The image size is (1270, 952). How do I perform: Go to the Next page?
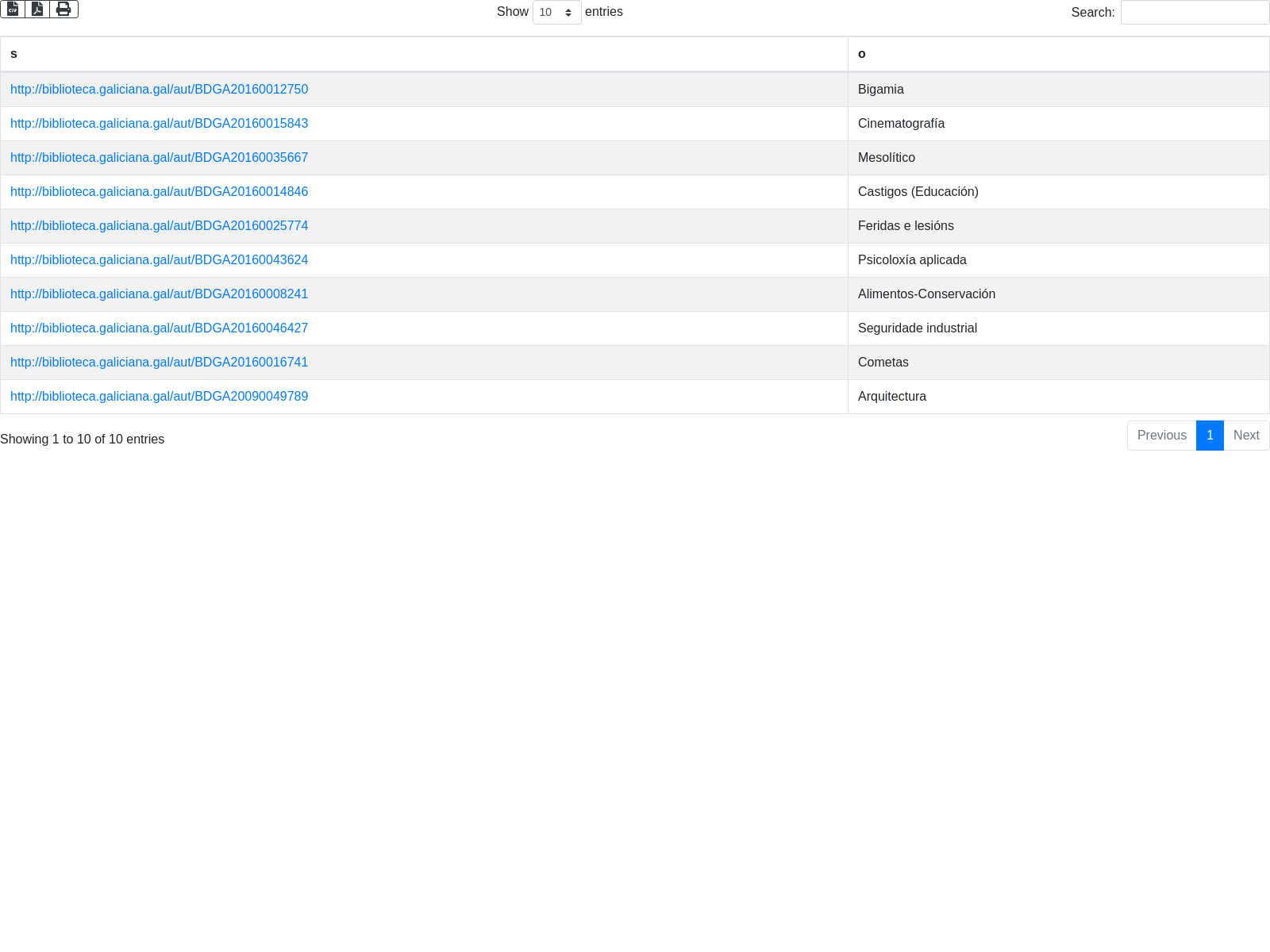(x=1246, y=436)
